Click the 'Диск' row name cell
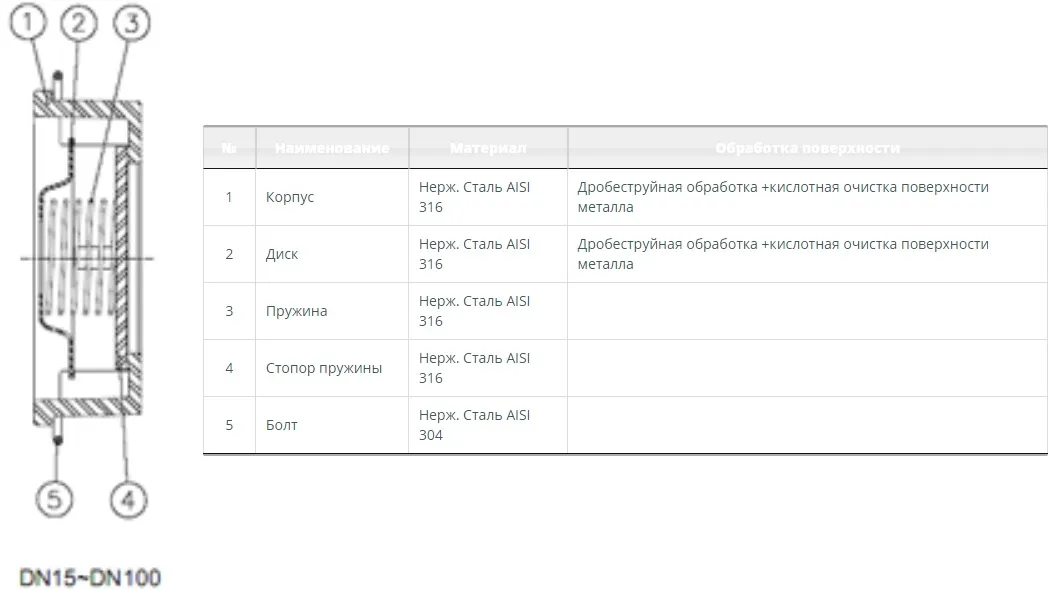1051x590 pixels. click(332, 254)
